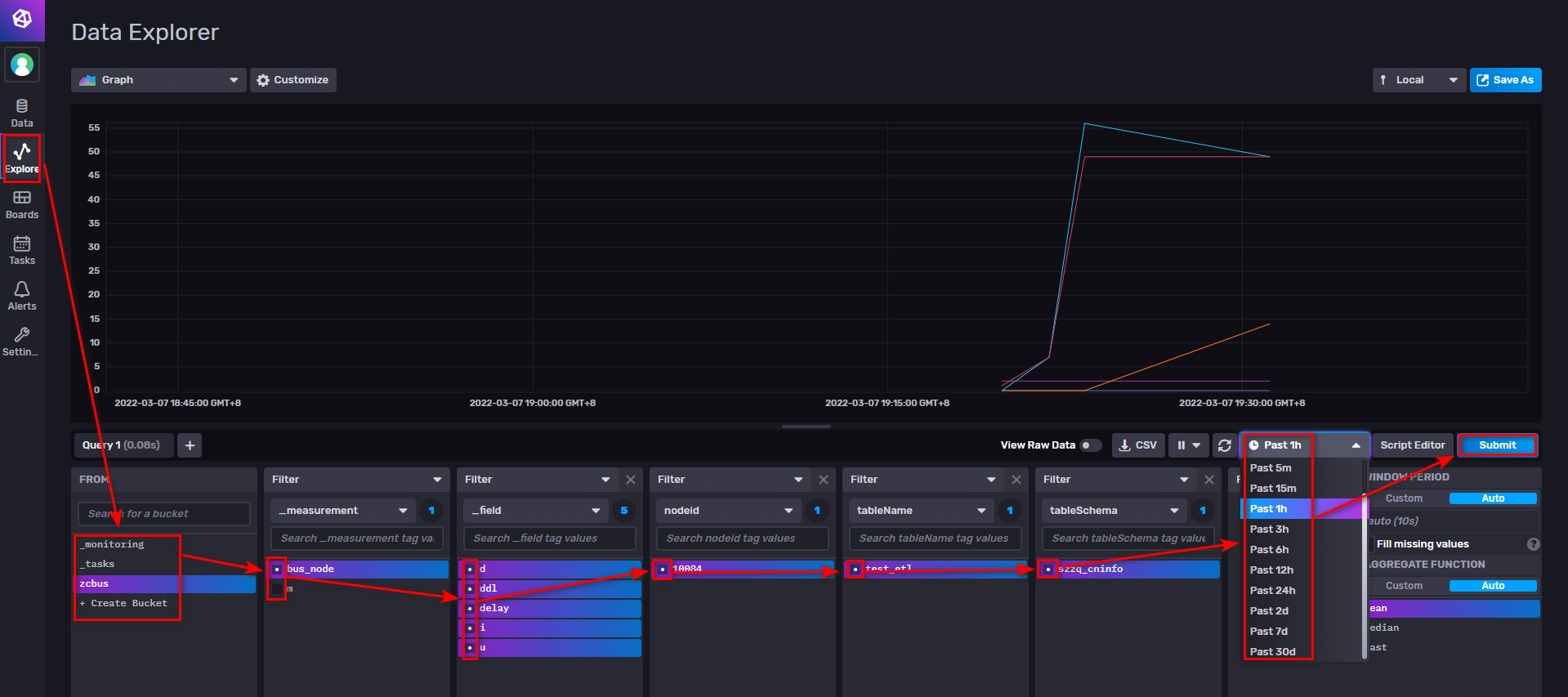
Task: Open Boards from the sidebar
Action: (x=22, y=204)
